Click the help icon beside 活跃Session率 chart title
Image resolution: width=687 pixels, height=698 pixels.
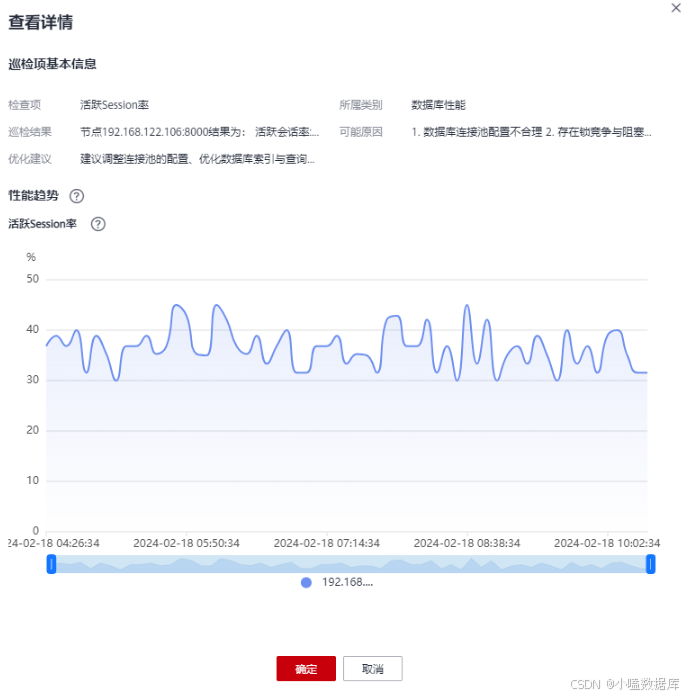click(x=98, y=224)
